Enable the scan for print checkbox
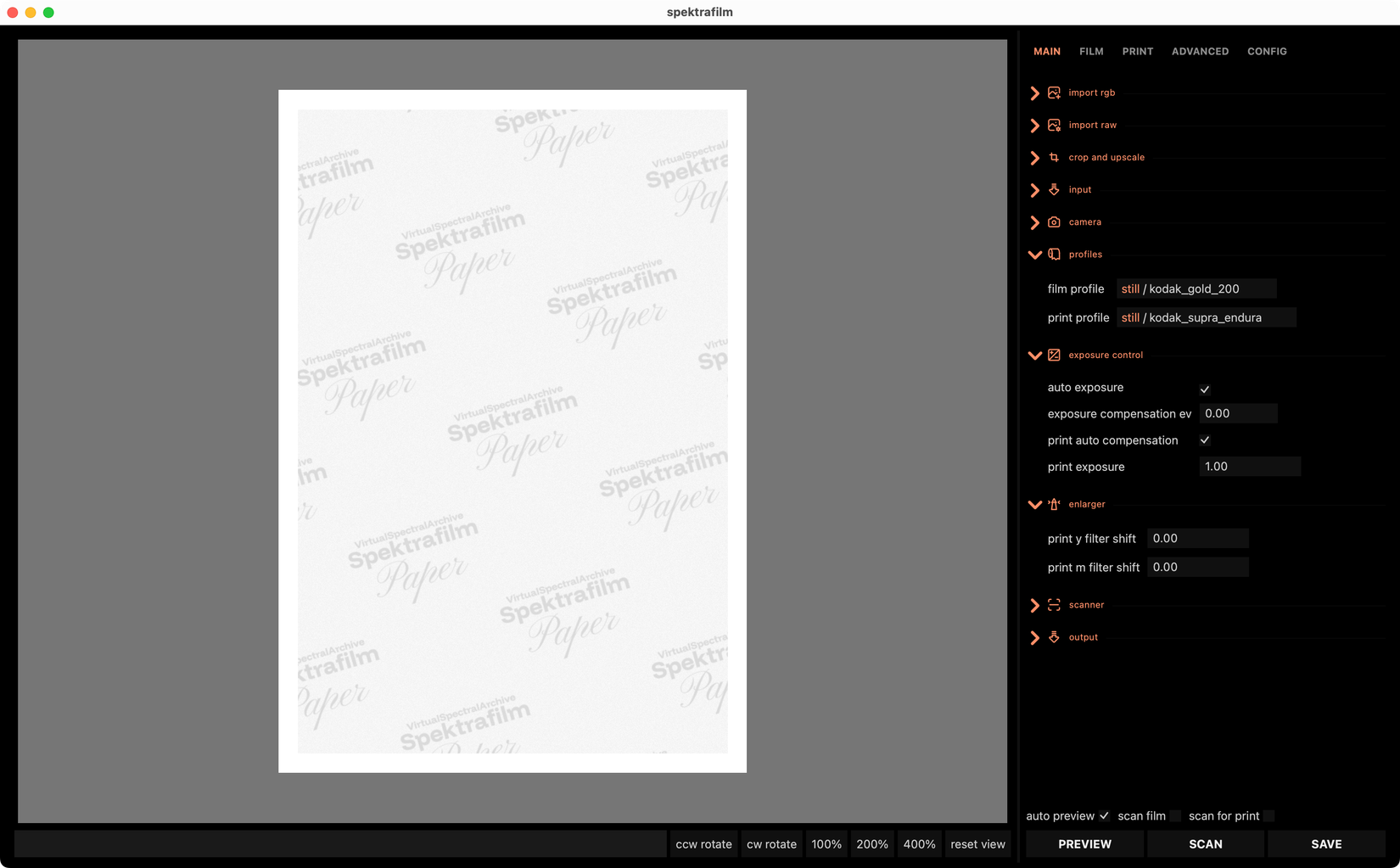The image size is (1400, 868). tap(1268, 816)
